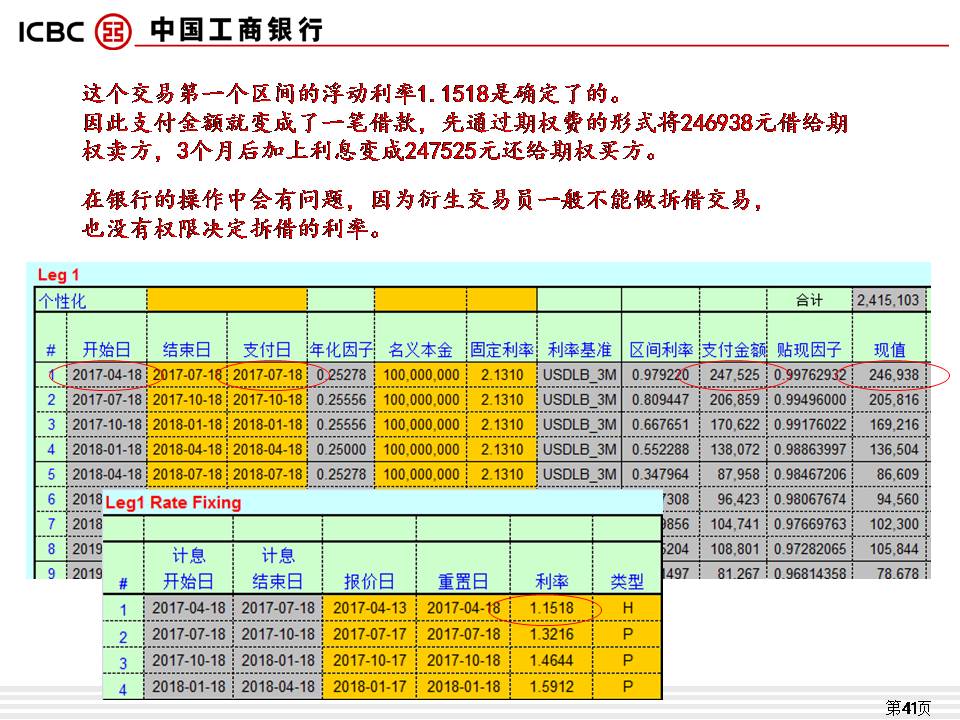Click the 报价日 date 2017-04-13 cell
Image resolution: width=960 pixels, height=720 pixels.
click(x=369, y=609)
